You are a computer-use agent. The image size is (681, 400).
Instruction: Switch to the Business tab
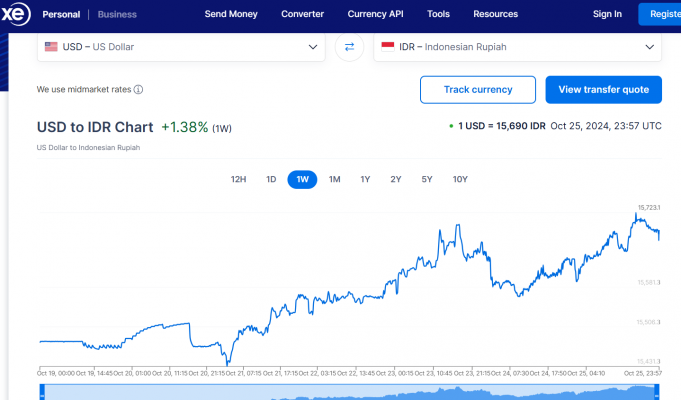click(x=117, y=14)
